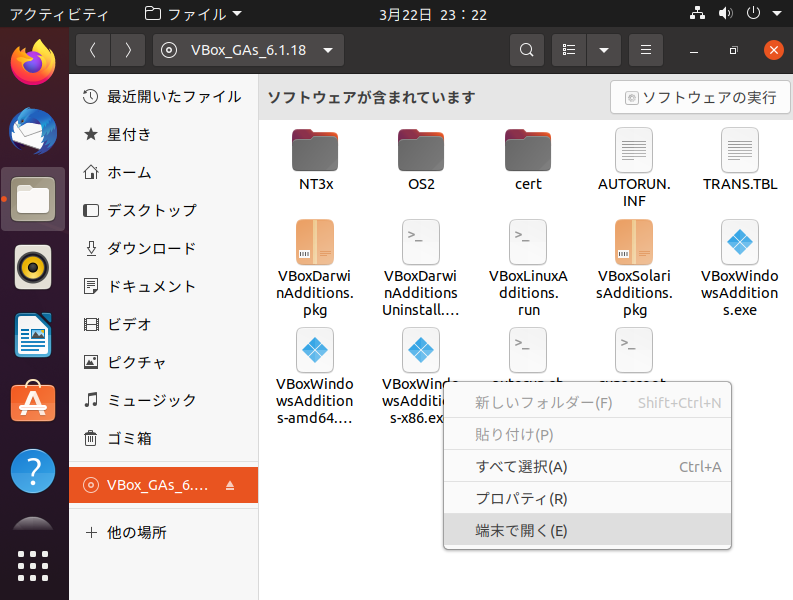Select VBoxSolarisAdditions.pkg package
The width and height of the screenshot is (793, 600).
634,269
